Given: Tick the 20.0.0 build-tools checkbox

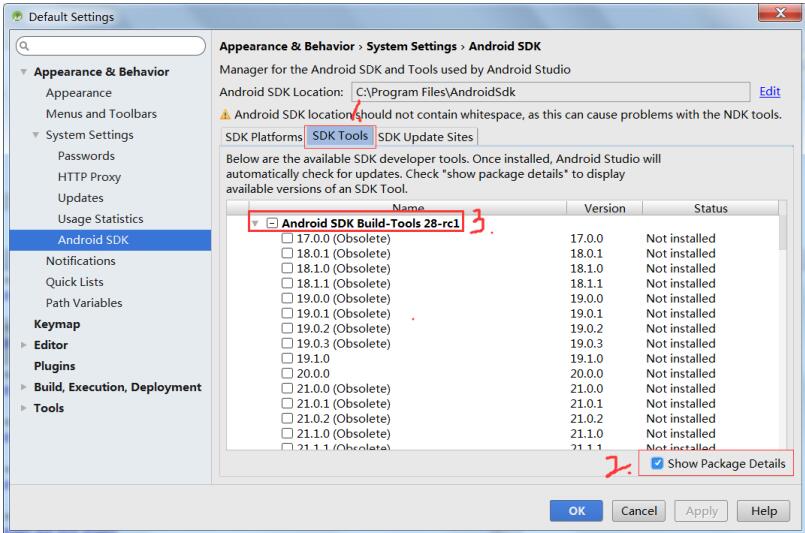Looking at the screenshot, I should tap(287, 373).
